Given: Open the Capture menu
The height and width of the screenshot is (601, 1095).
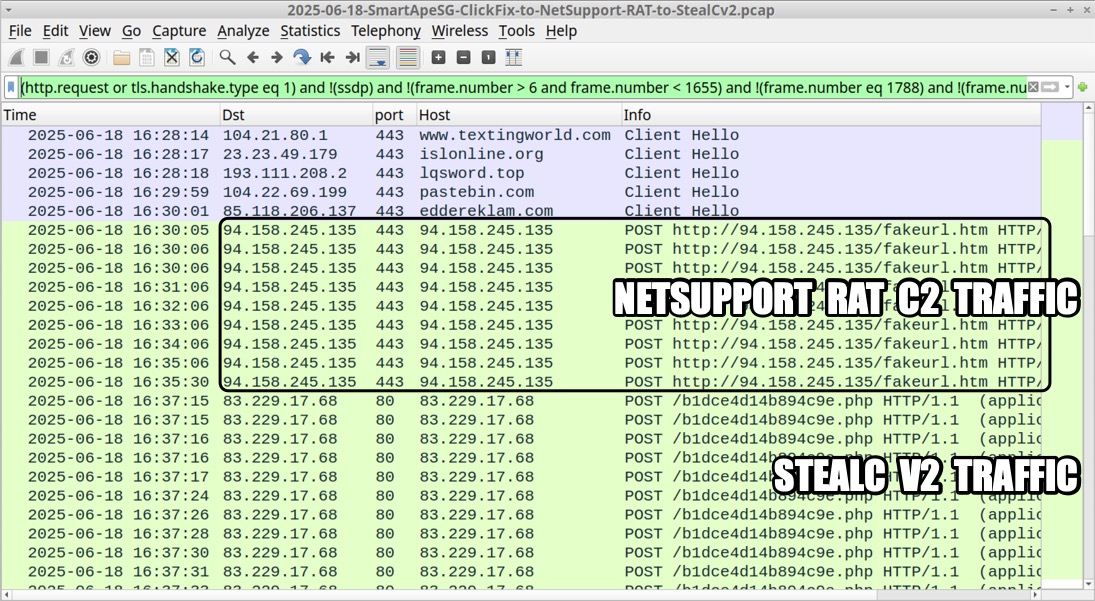Looking at the screenshot, I should [179, 31].
